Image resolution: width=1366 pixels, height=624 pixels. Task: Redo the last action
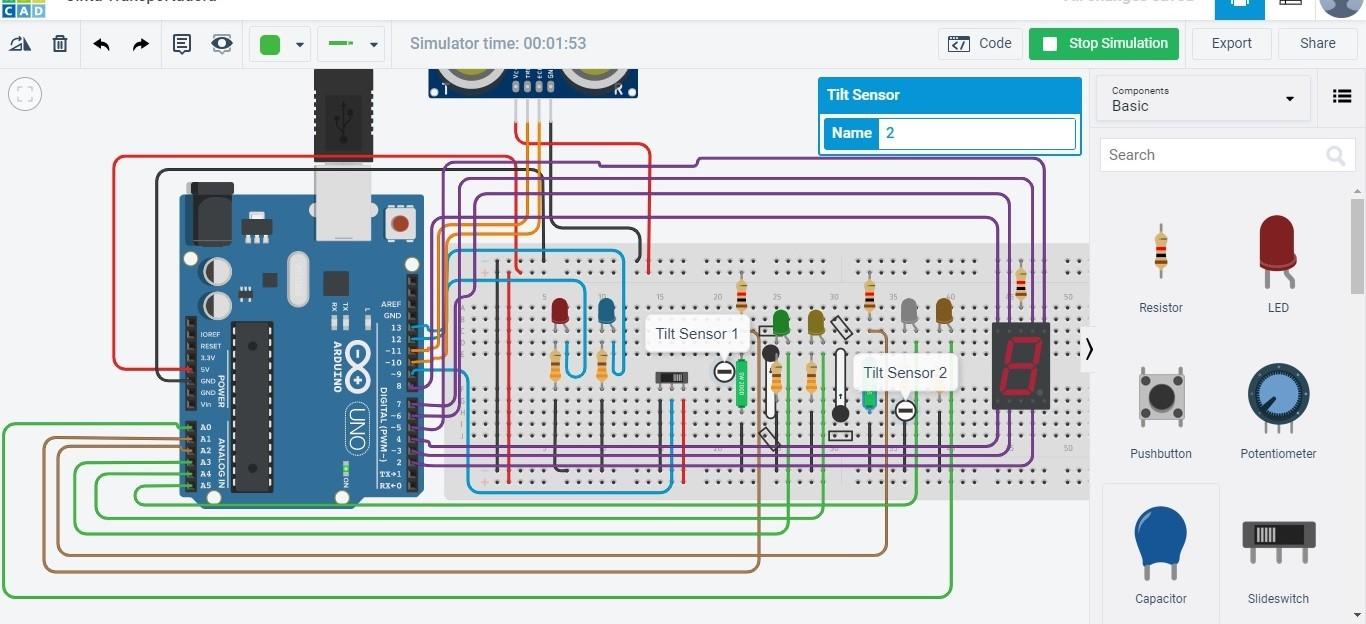pyautogui.click(x=139, y=43)
